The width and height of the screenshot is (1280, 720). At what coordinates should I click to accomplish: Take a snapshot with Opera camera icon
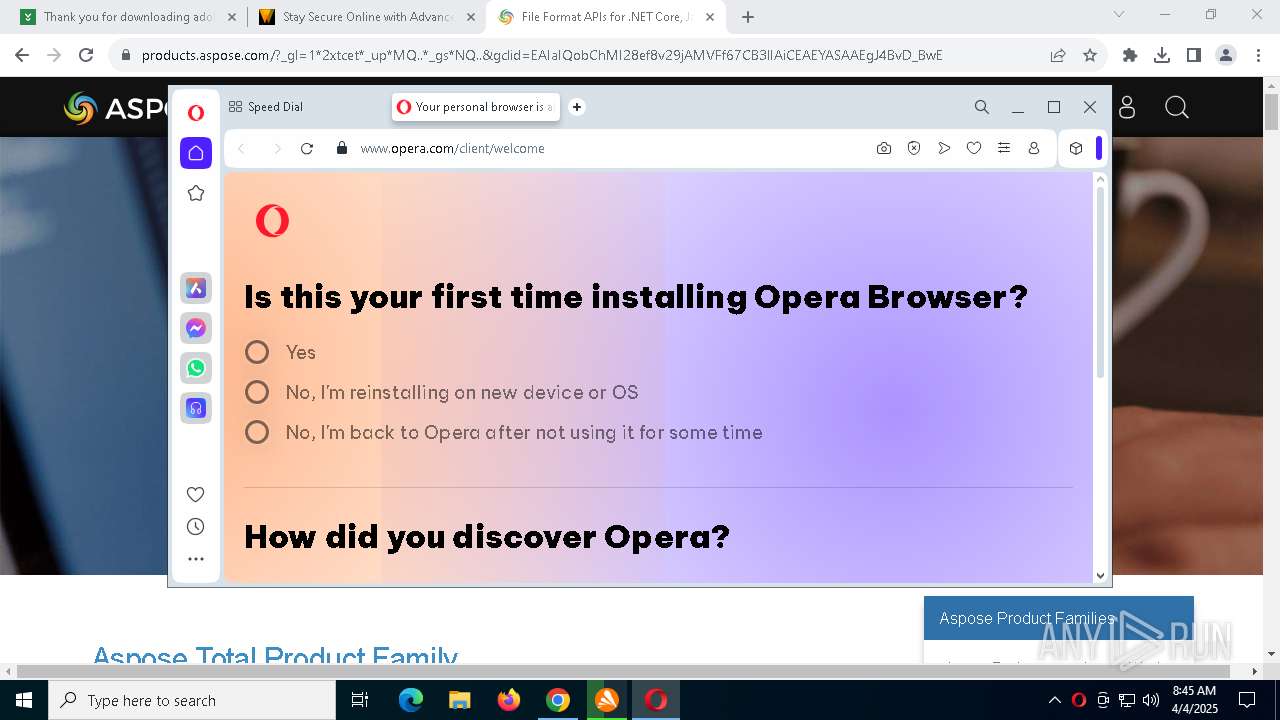[884, 148]
